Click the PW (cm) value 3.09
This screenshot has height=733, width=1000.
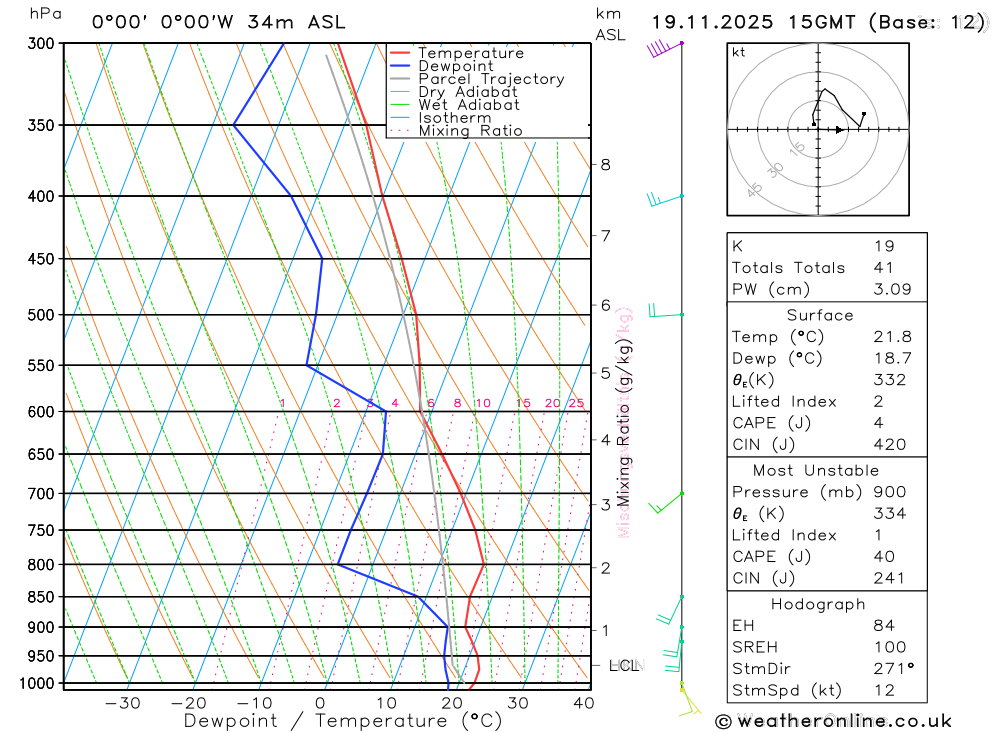coord(893,290)
